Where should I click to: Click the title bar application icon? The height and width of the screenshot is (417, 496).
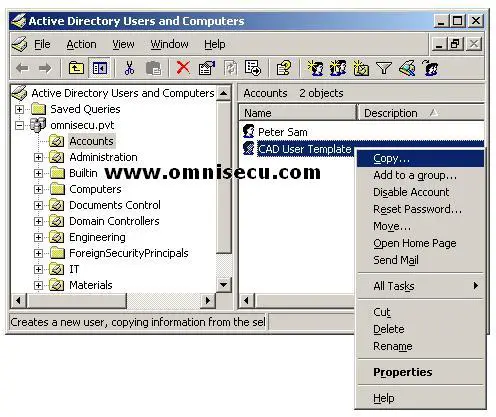coord(18,21)
